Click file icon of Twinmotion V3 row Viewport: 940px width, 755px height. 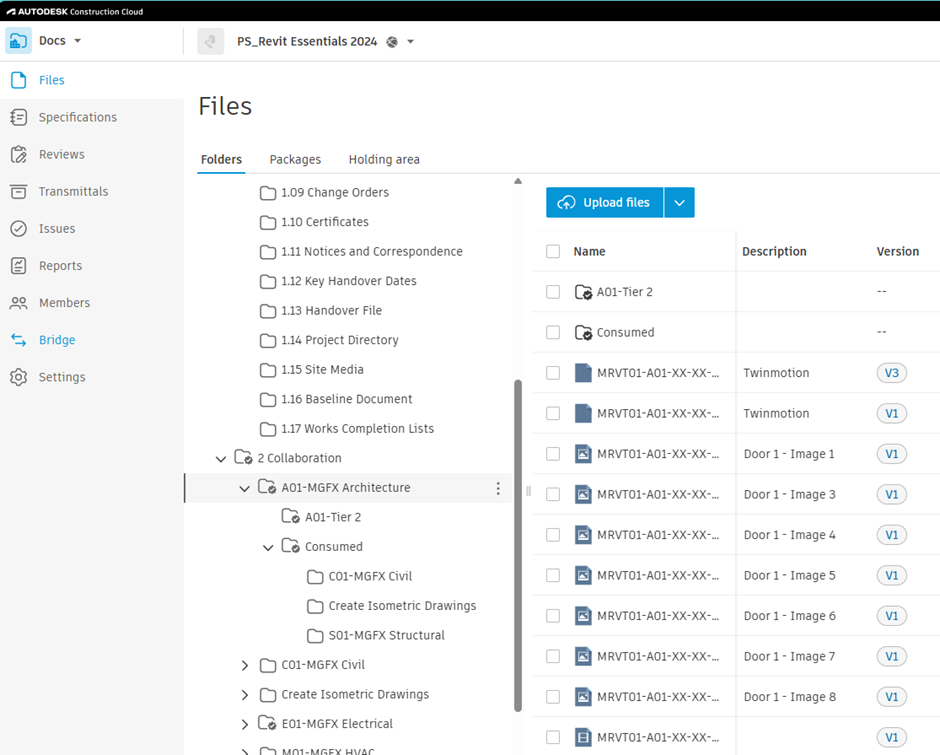[x=583, y=373]
